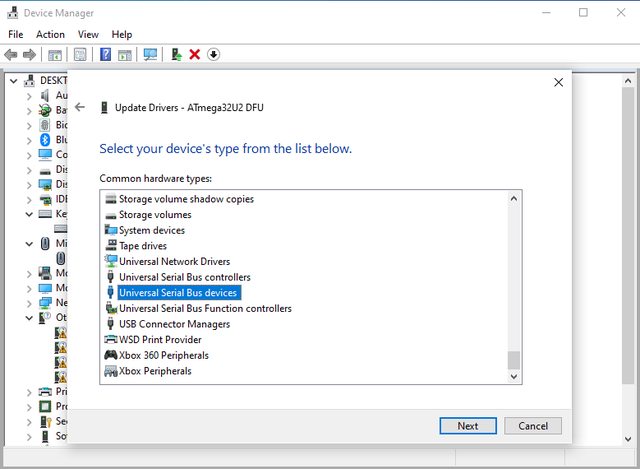Click the Tape drives icon in list
Image resolution: width=640 pixels, height=469 pixels.
point(111,245)
